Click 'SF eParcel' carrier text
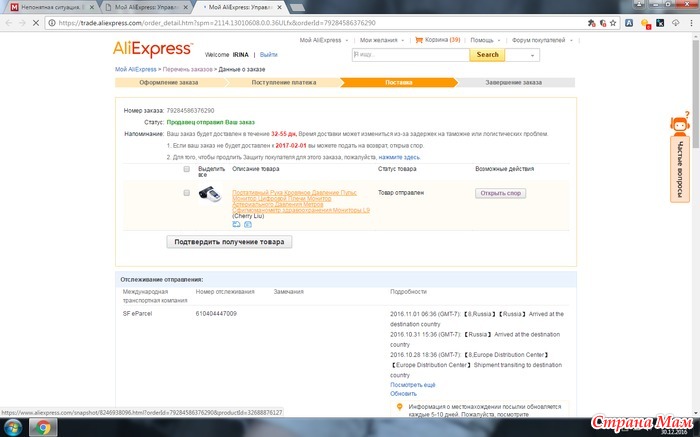Image resolution: width=700 pixels, height=437 pixels. click(137, 314)
